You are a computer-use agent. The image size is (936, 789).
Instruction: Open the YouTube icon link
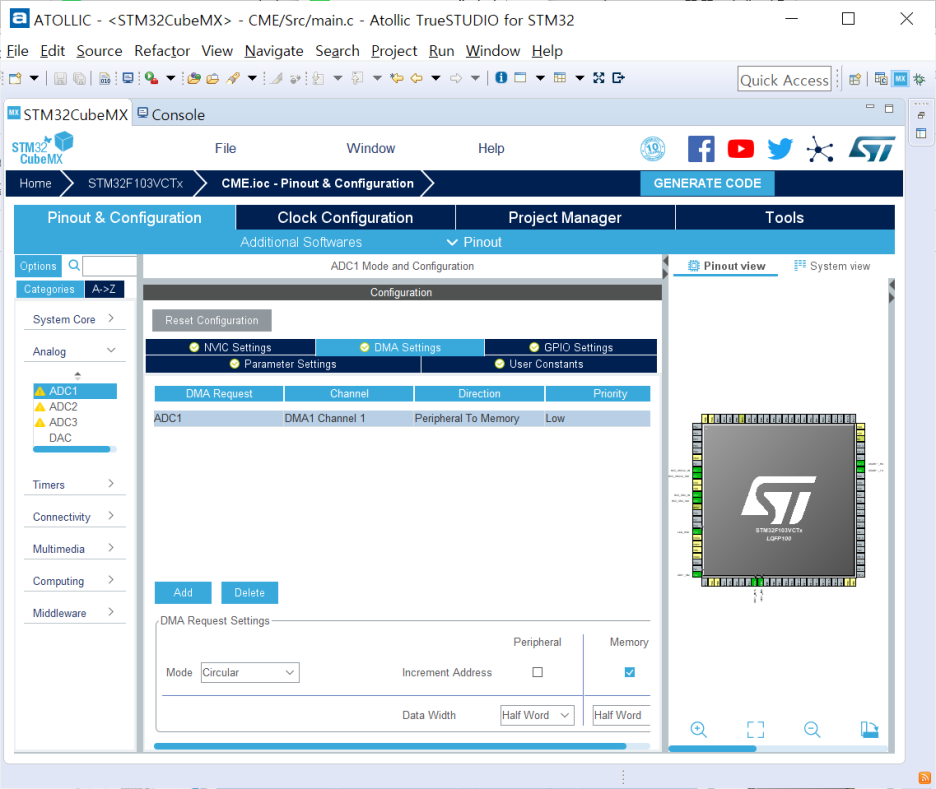point(740,149)
